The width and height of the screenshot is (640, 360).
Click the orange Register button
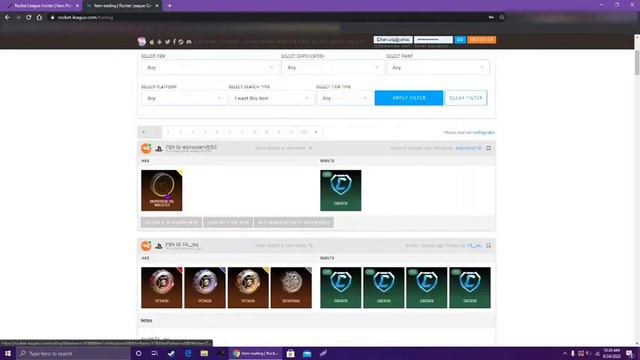point(482,40)
